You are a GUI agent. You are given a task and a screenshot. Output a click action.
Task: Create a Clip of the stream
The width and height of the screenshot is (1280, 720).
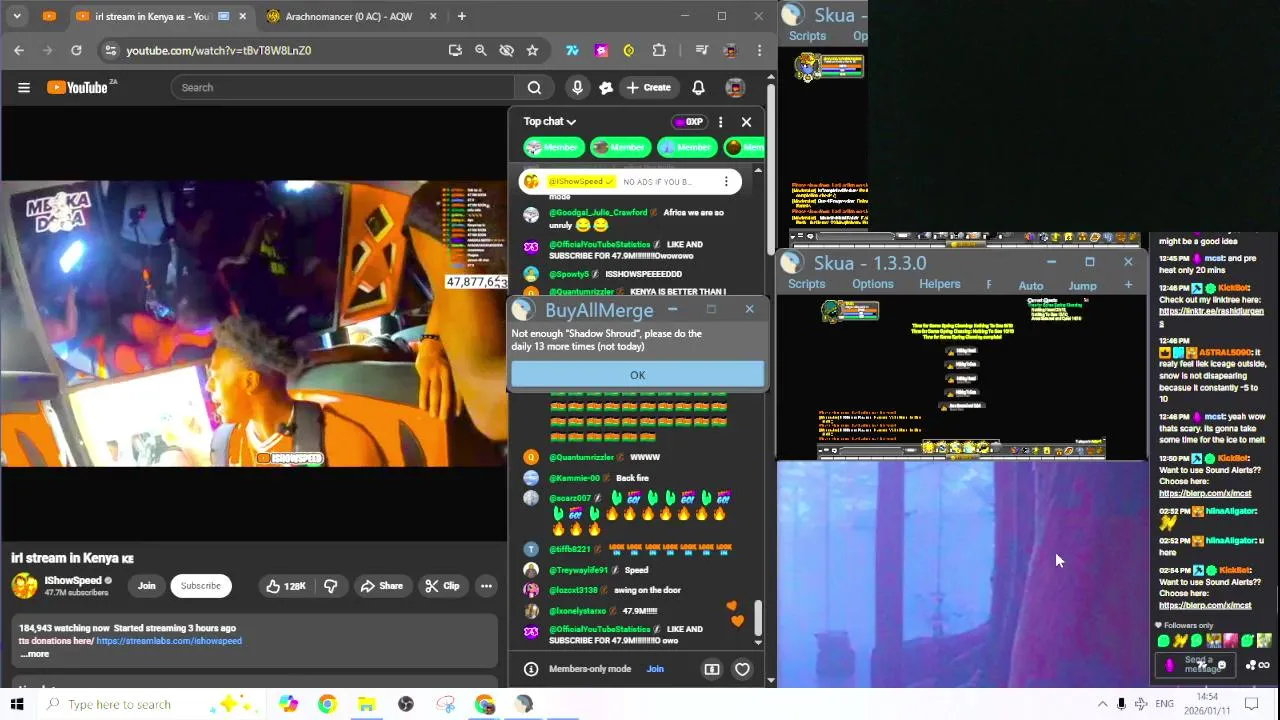click(441, 586)
